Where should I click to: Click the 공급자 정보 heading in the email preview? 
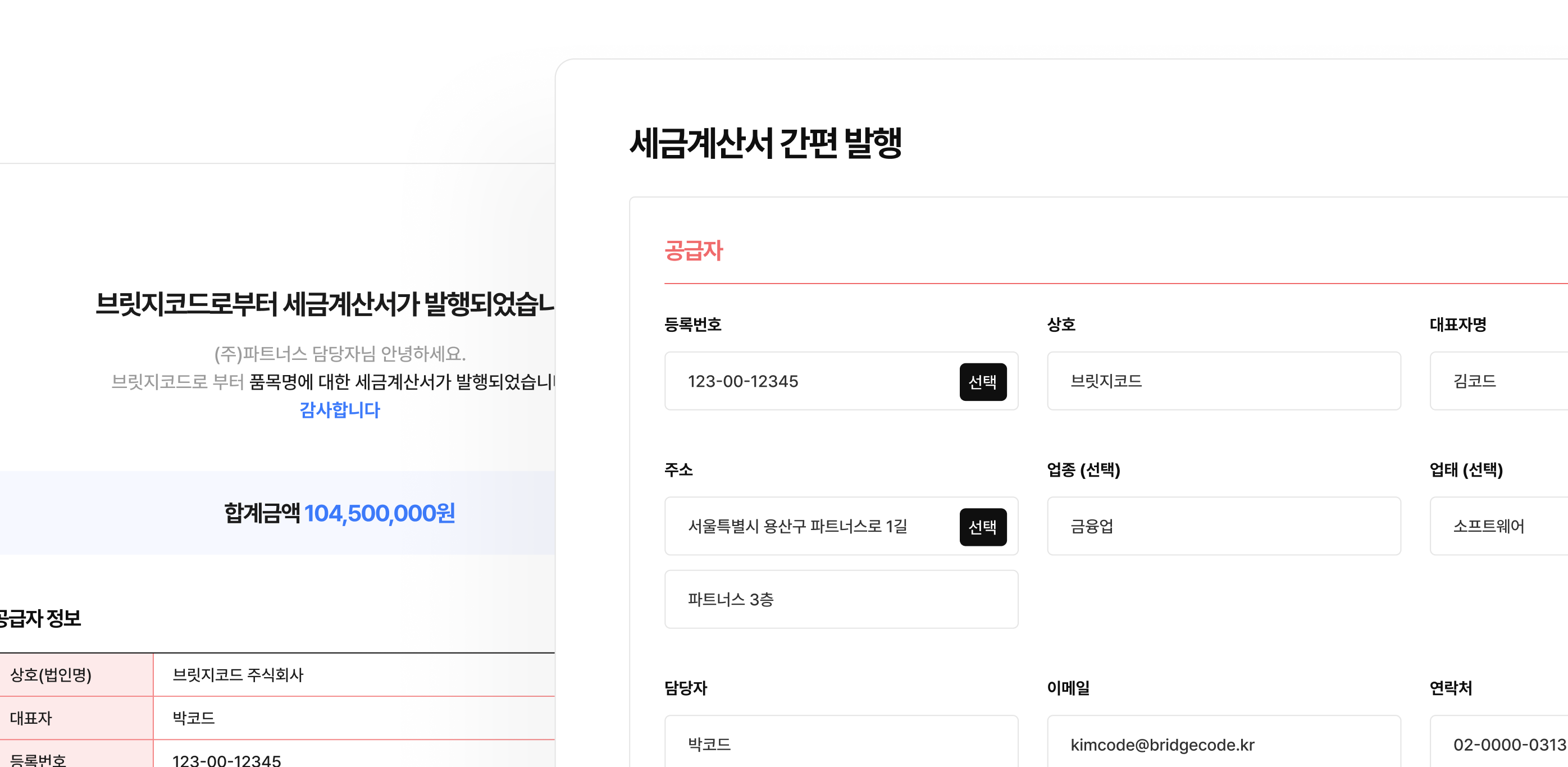(x=40, y=618)
